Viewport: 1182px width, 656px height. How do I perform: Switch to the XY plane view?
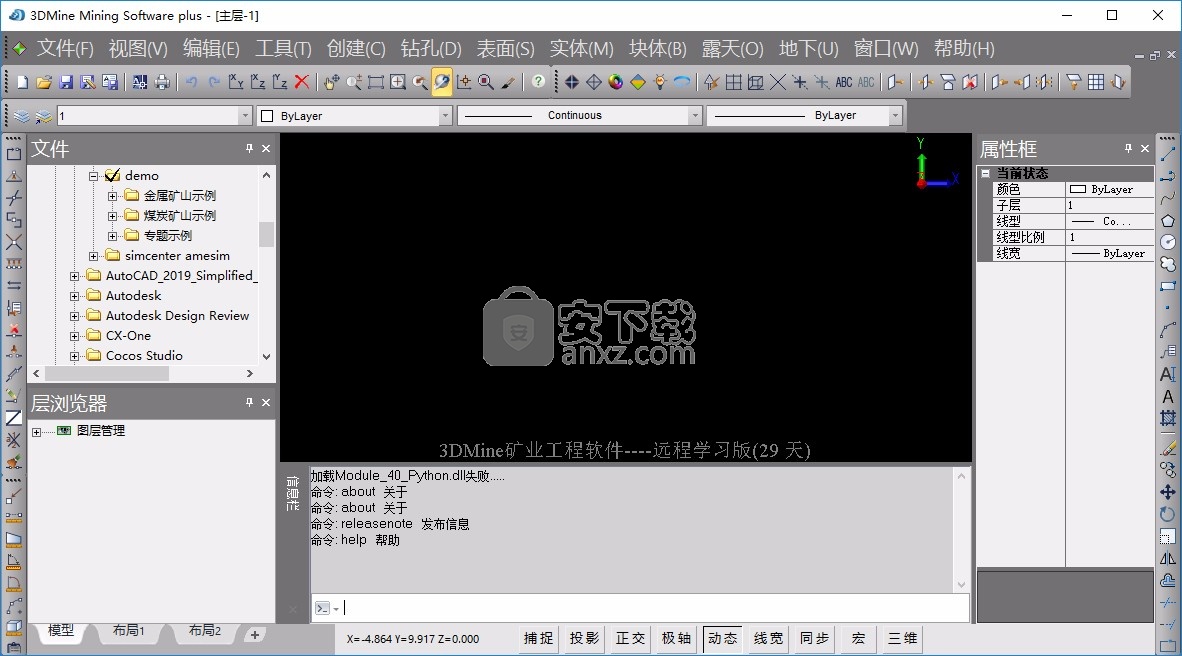pyautogui.click(x=236, y=82)
